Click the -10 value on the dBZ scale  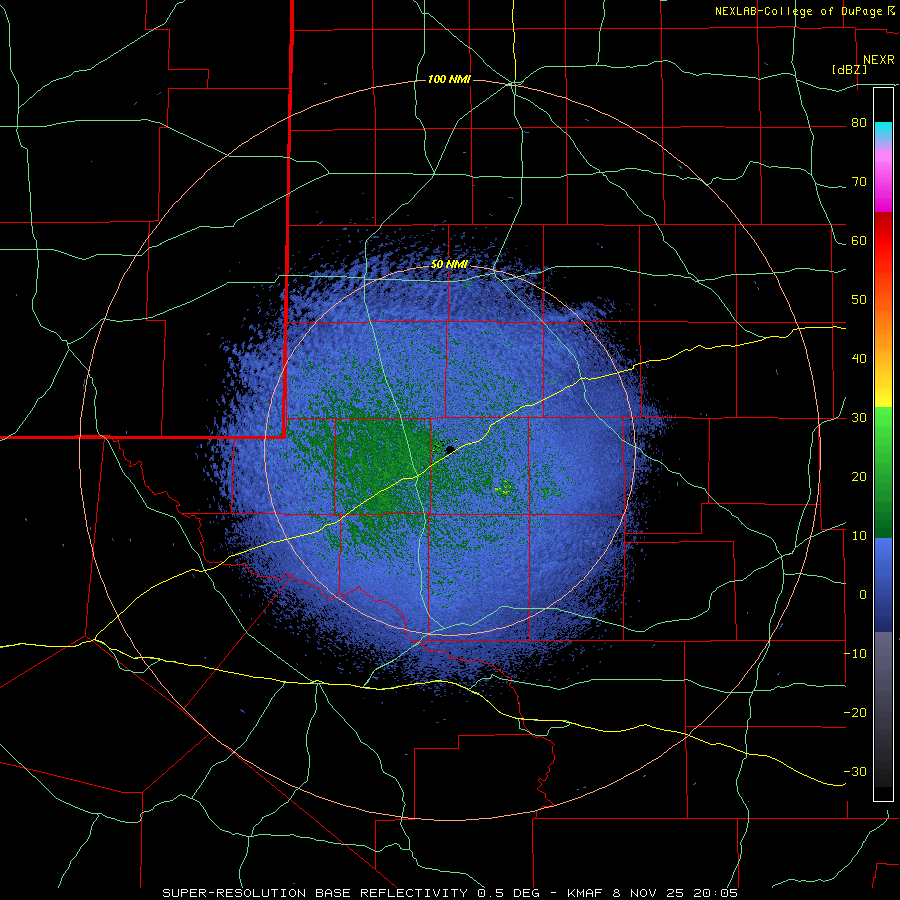[x=855, y=654]
